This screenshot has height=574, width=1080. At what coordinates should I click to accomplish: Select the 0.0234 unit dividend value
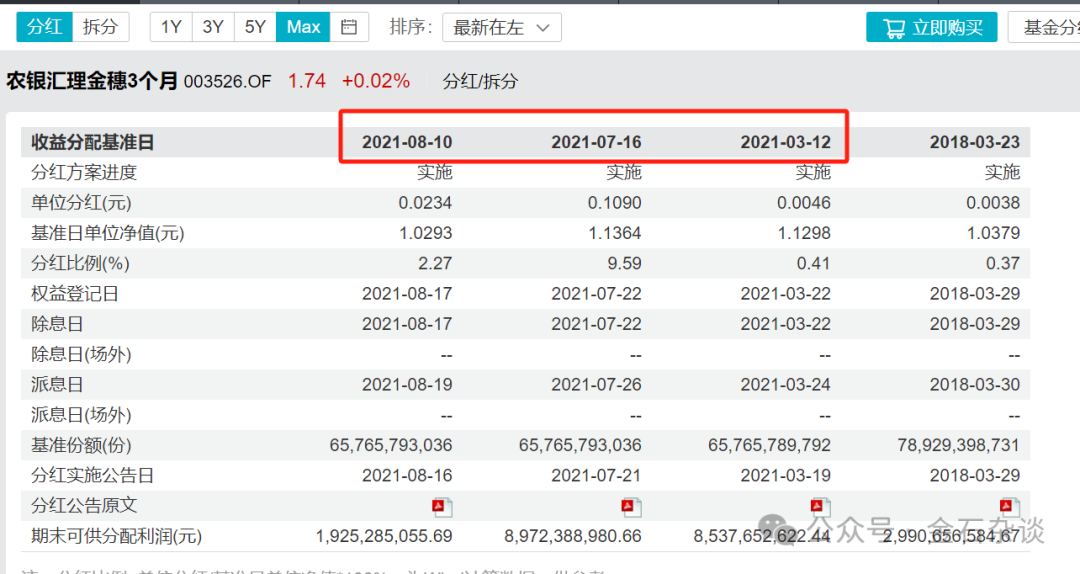coord(425,203)
